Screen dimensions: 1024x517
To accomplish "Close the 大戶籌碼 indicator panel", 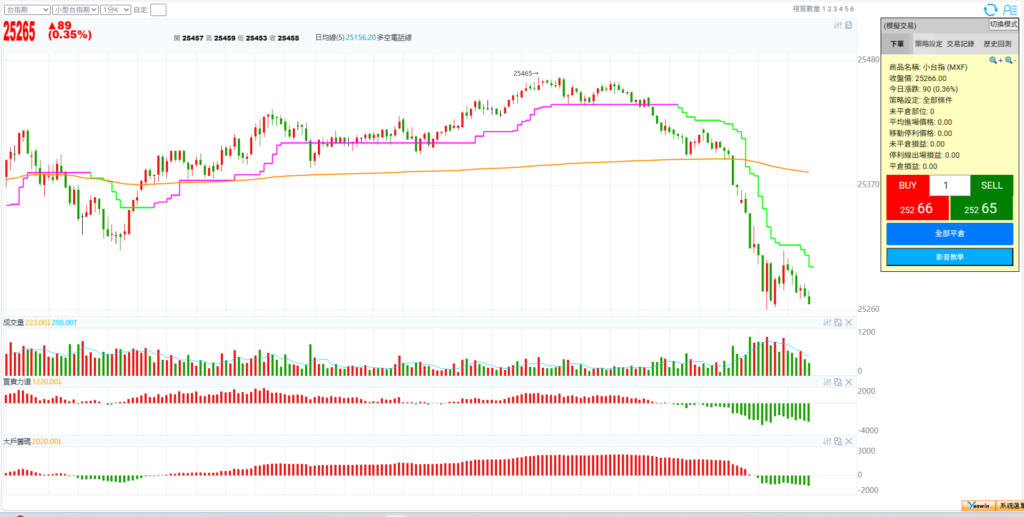I will point(849,440).
